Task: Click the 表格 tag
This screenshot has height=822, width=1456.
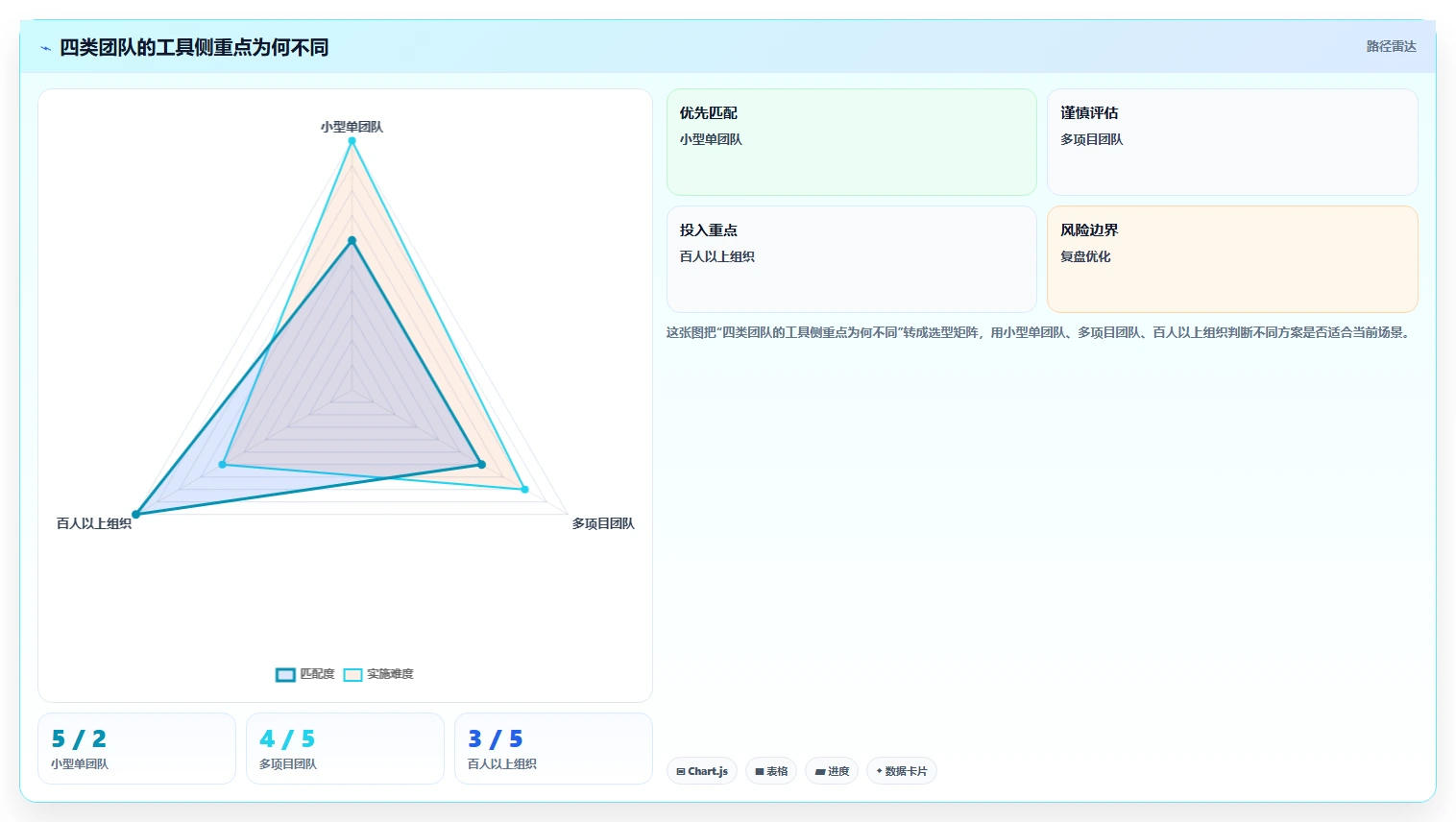Action: pos(771,771)
